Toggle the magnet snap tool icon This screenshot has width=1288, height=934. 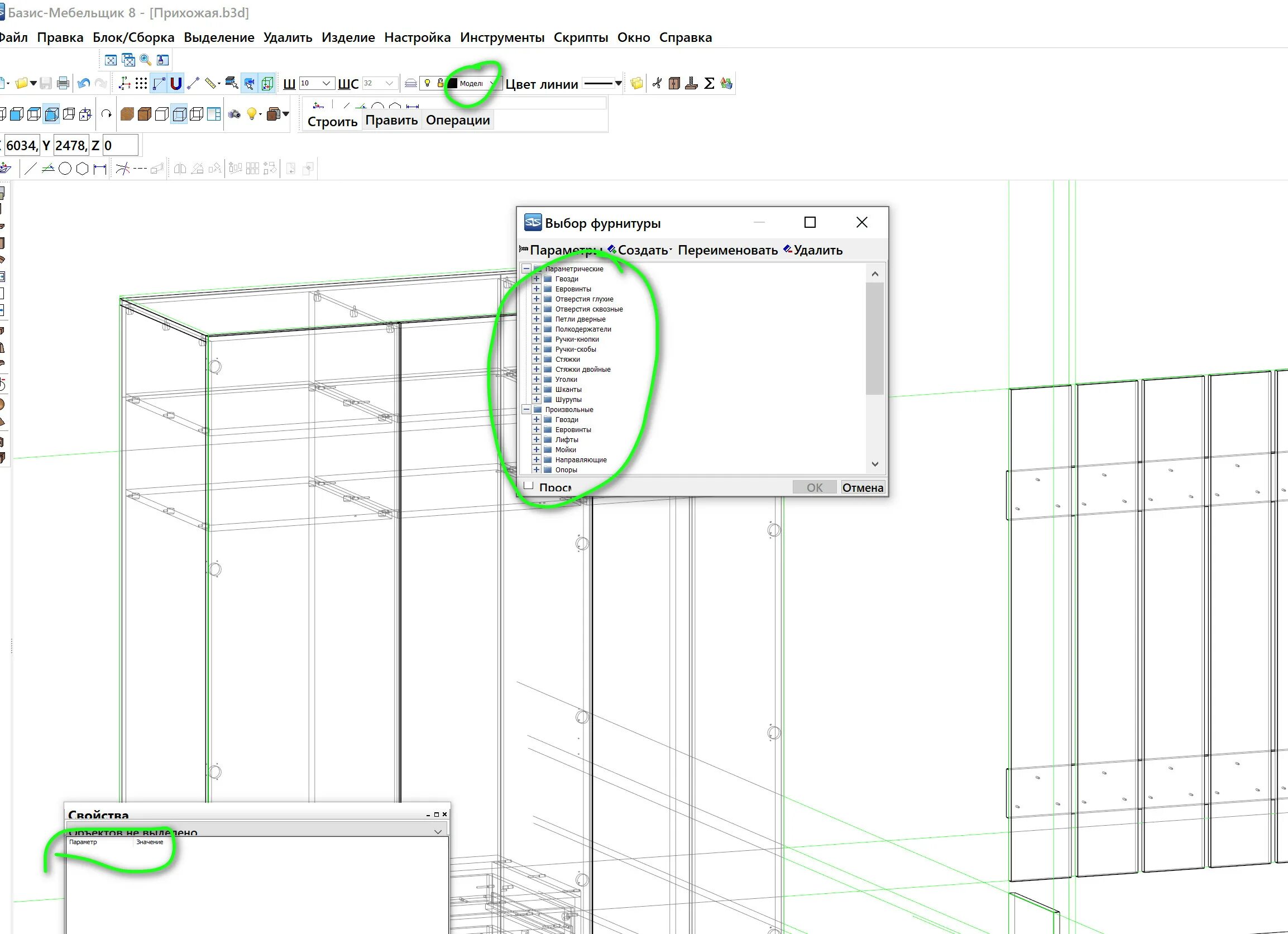click(x=176, y=84)
